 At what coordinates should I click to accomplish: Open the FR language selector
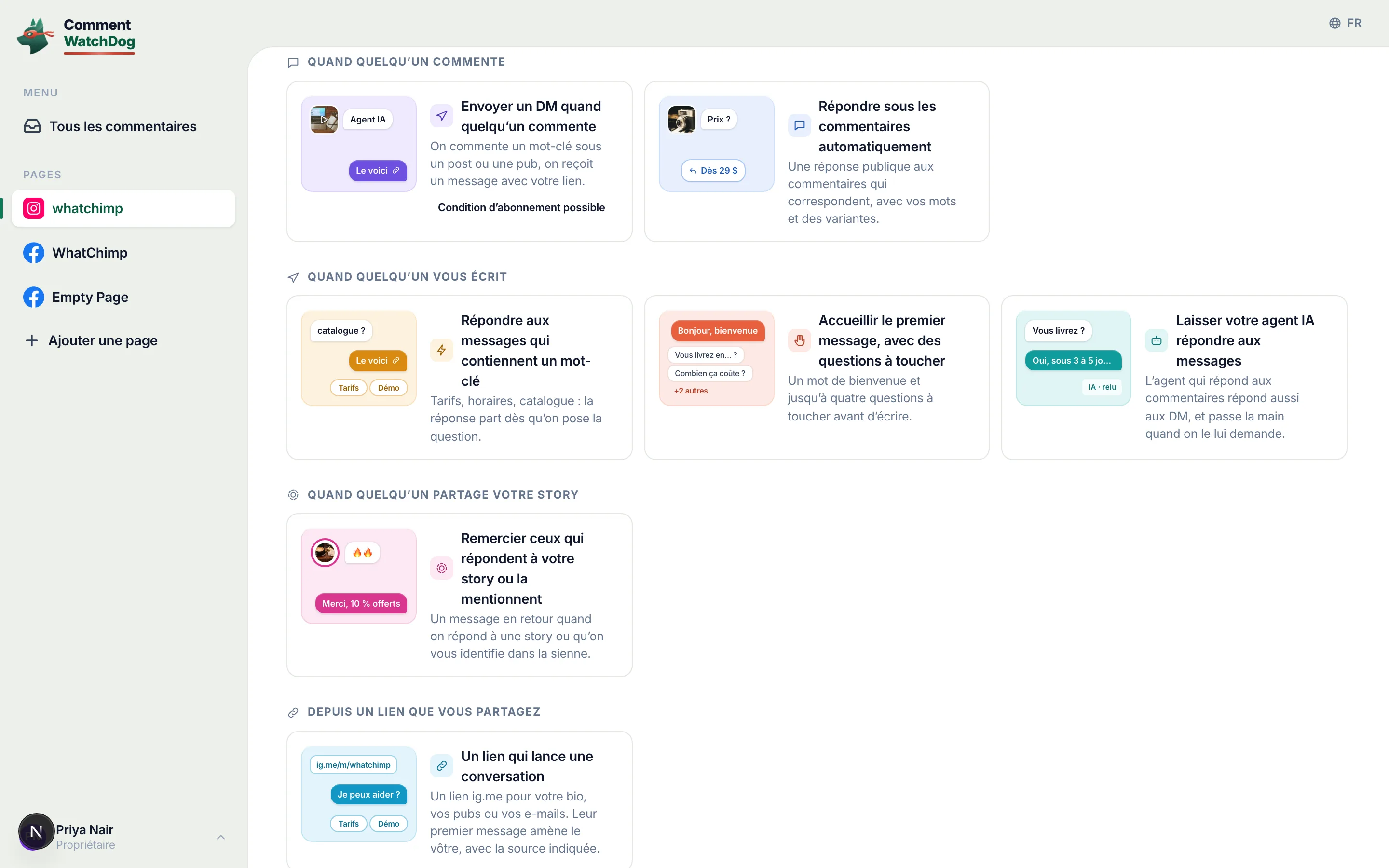point(1346,23)
